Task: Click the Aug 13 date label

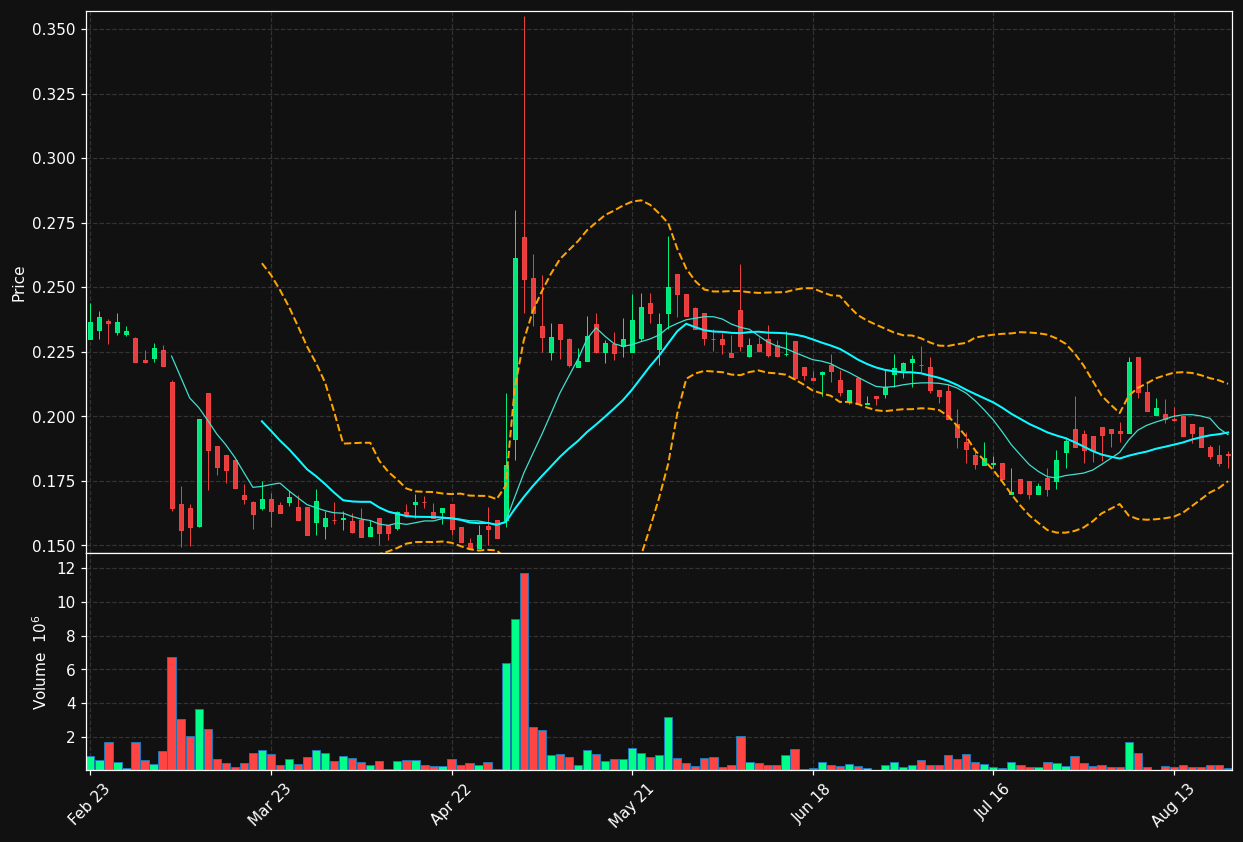Action: 1173,805
